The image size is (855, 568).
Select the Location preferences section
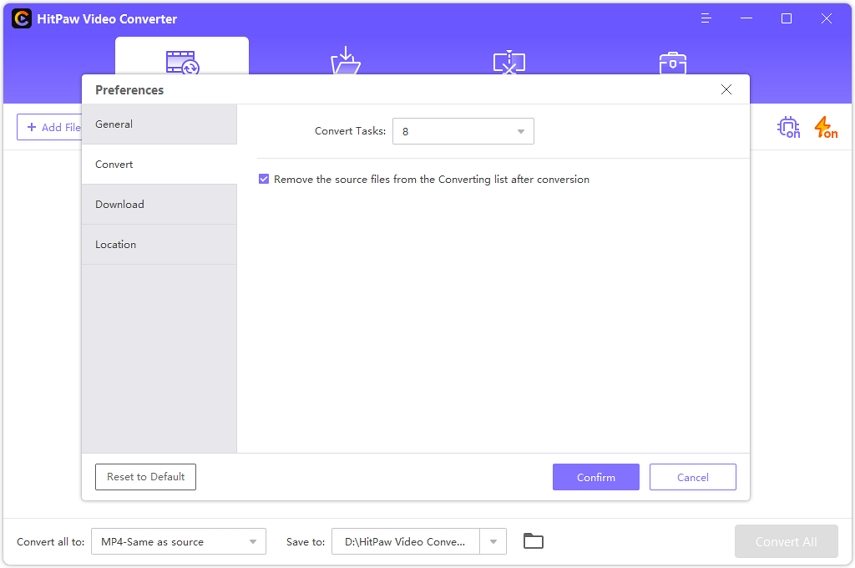(x=159, y=244)
